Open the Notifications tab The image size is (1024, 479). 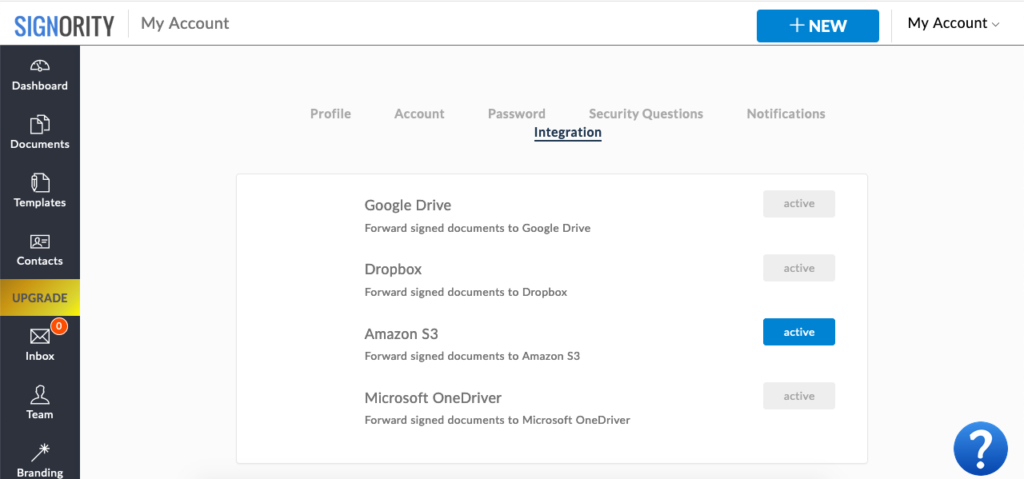[786, 114]
